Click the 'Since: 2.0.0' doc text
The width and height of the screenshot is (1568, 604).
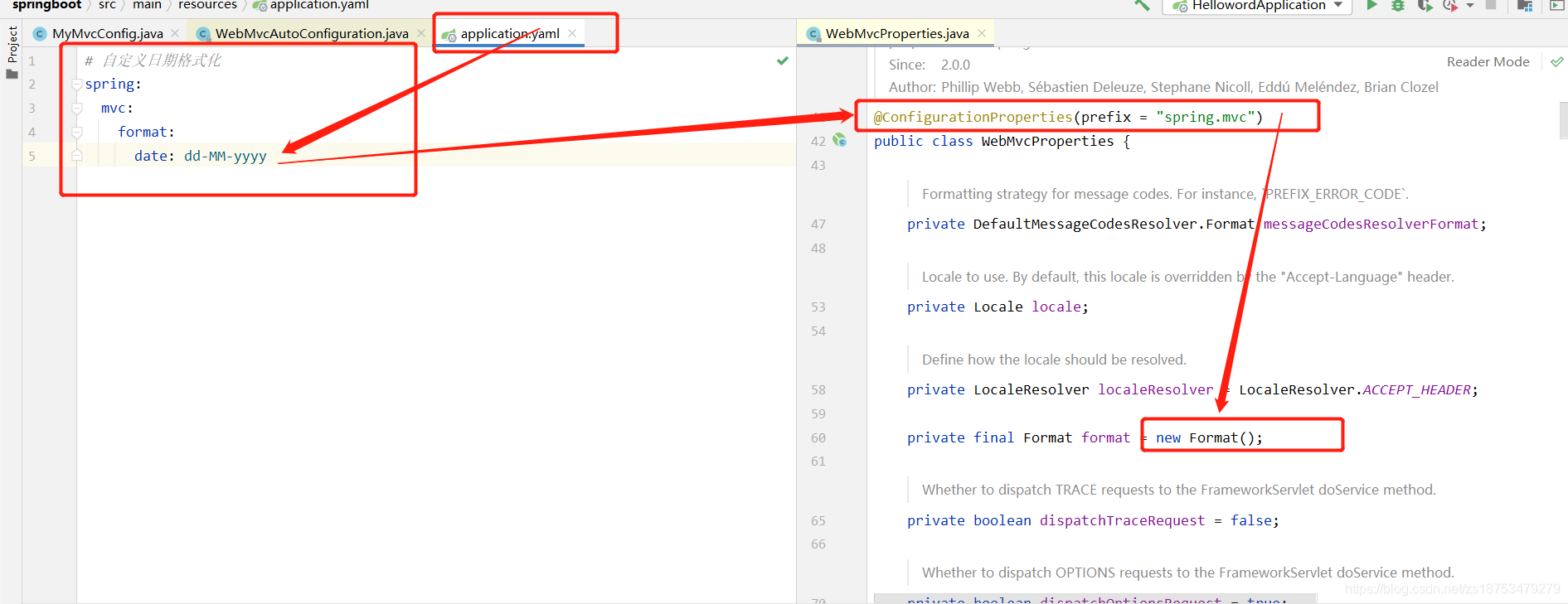pyautogui.click(x=929, y=65)
